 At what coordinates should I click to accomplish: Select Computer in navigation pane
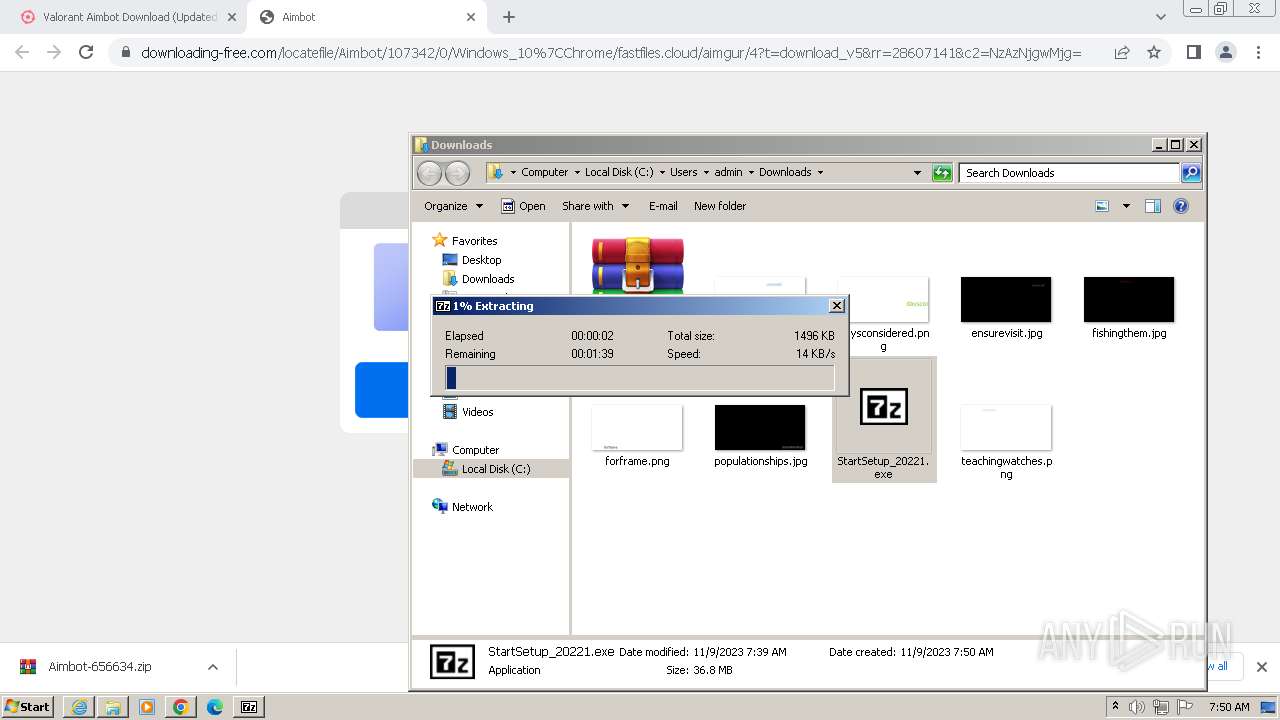point(475,450)
